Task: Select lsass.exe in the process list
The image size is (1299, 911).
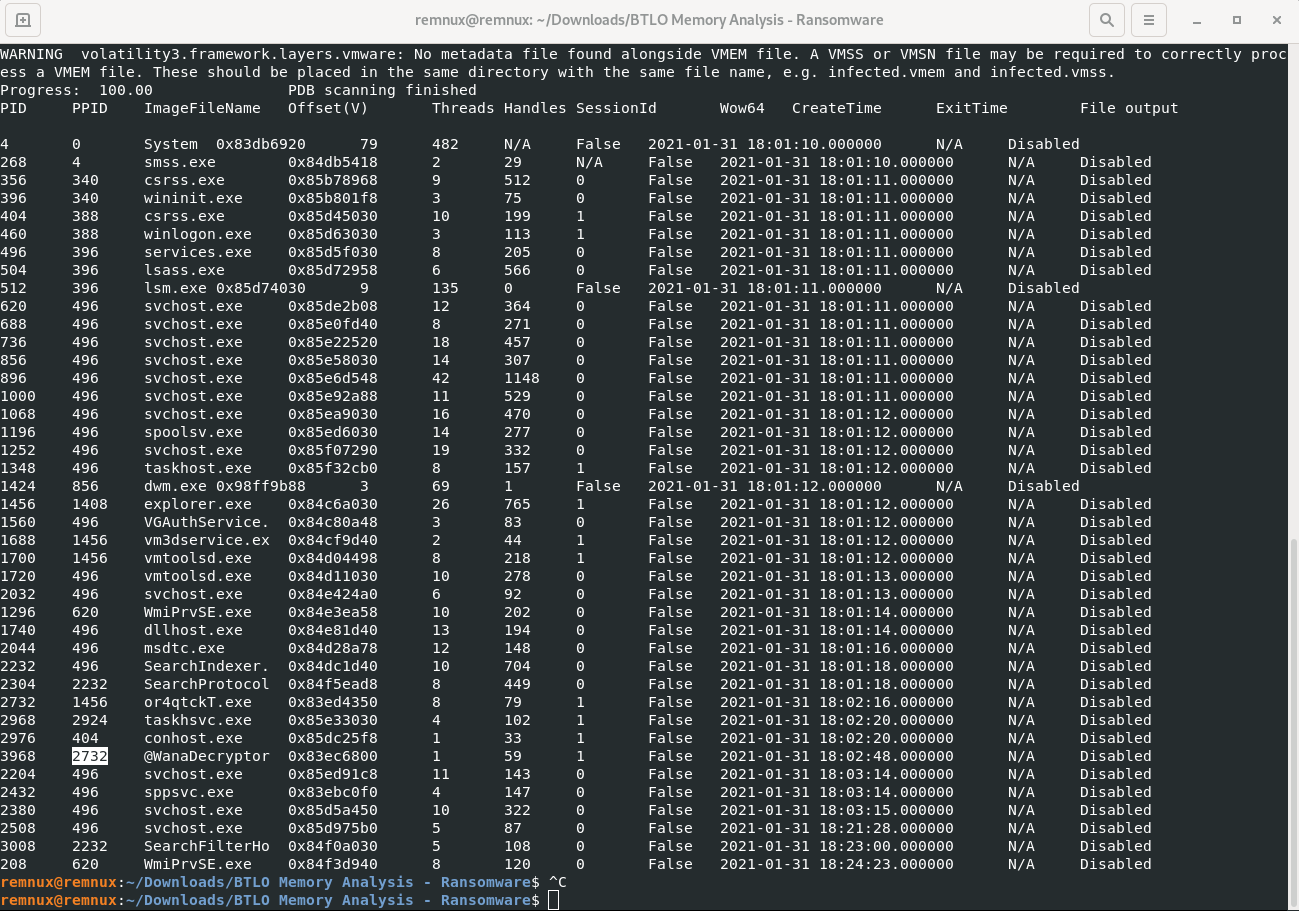Action: (x=184, y=270)
